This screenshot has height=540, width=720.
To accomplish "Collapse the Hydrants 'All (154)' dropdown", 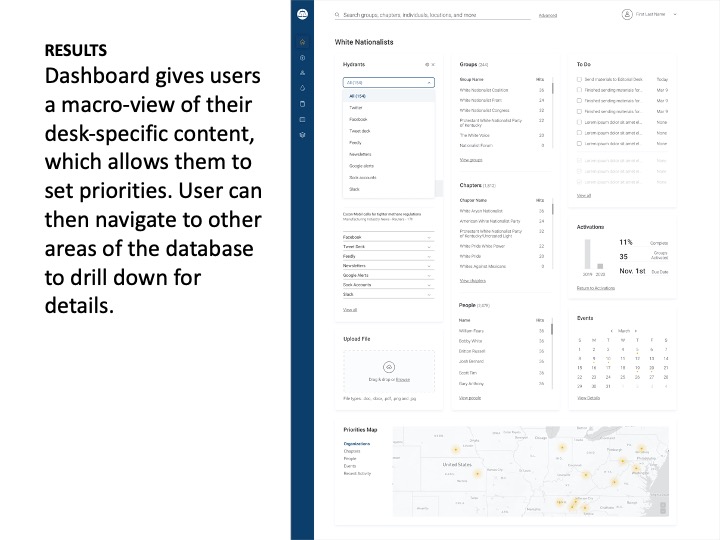I will 388,83.
